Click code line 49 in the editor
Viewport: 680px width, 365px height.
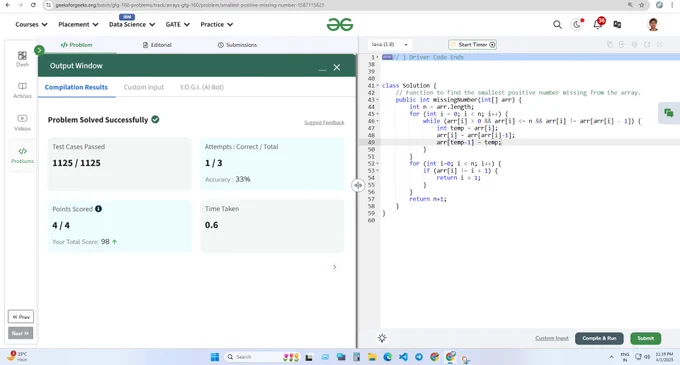(529, 142)
